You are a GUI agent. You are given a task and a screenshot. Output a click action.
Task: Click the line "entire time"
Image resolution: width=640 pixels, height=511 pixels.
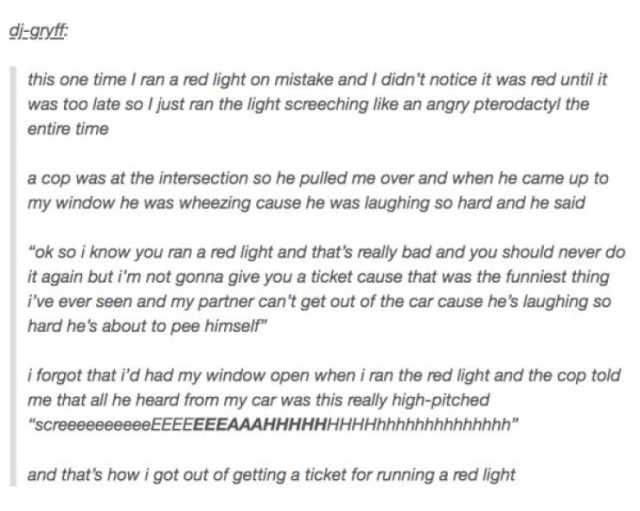68,129
